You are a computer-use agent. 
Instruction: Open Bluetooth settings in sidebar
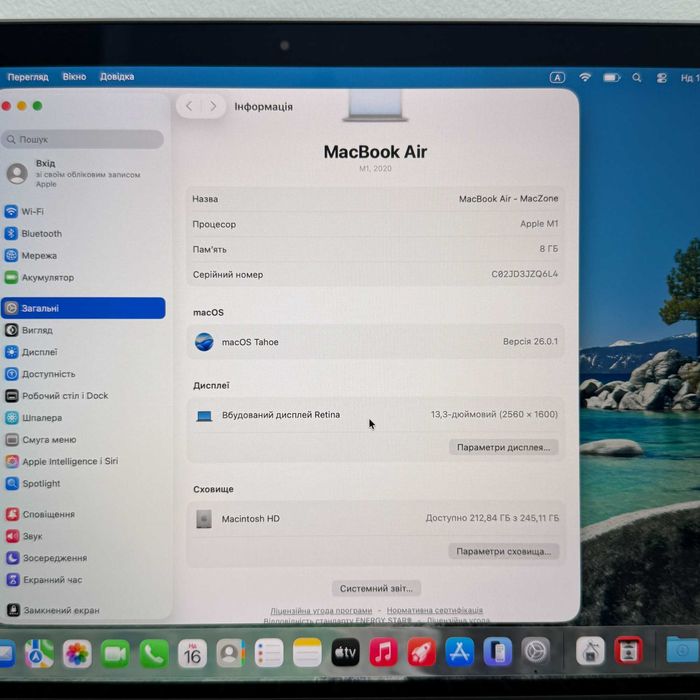(83, 233)
